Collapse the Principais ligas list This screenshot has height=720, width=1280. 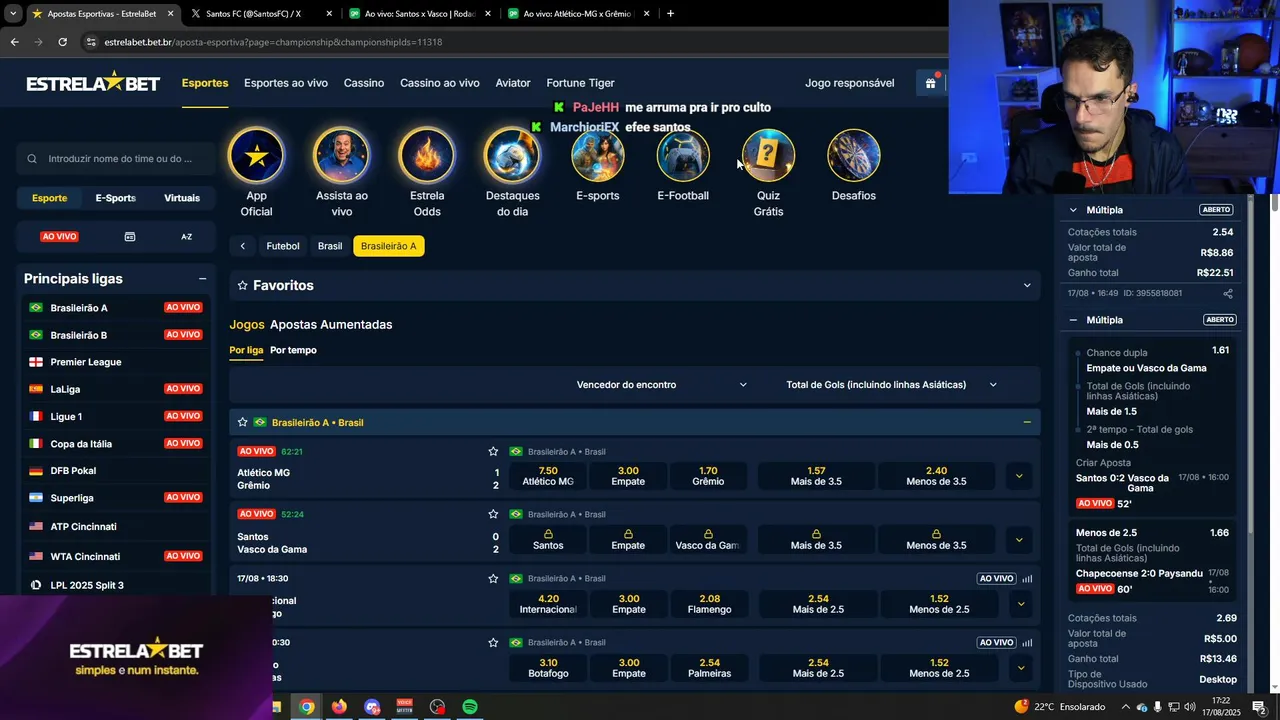(202, 279)
